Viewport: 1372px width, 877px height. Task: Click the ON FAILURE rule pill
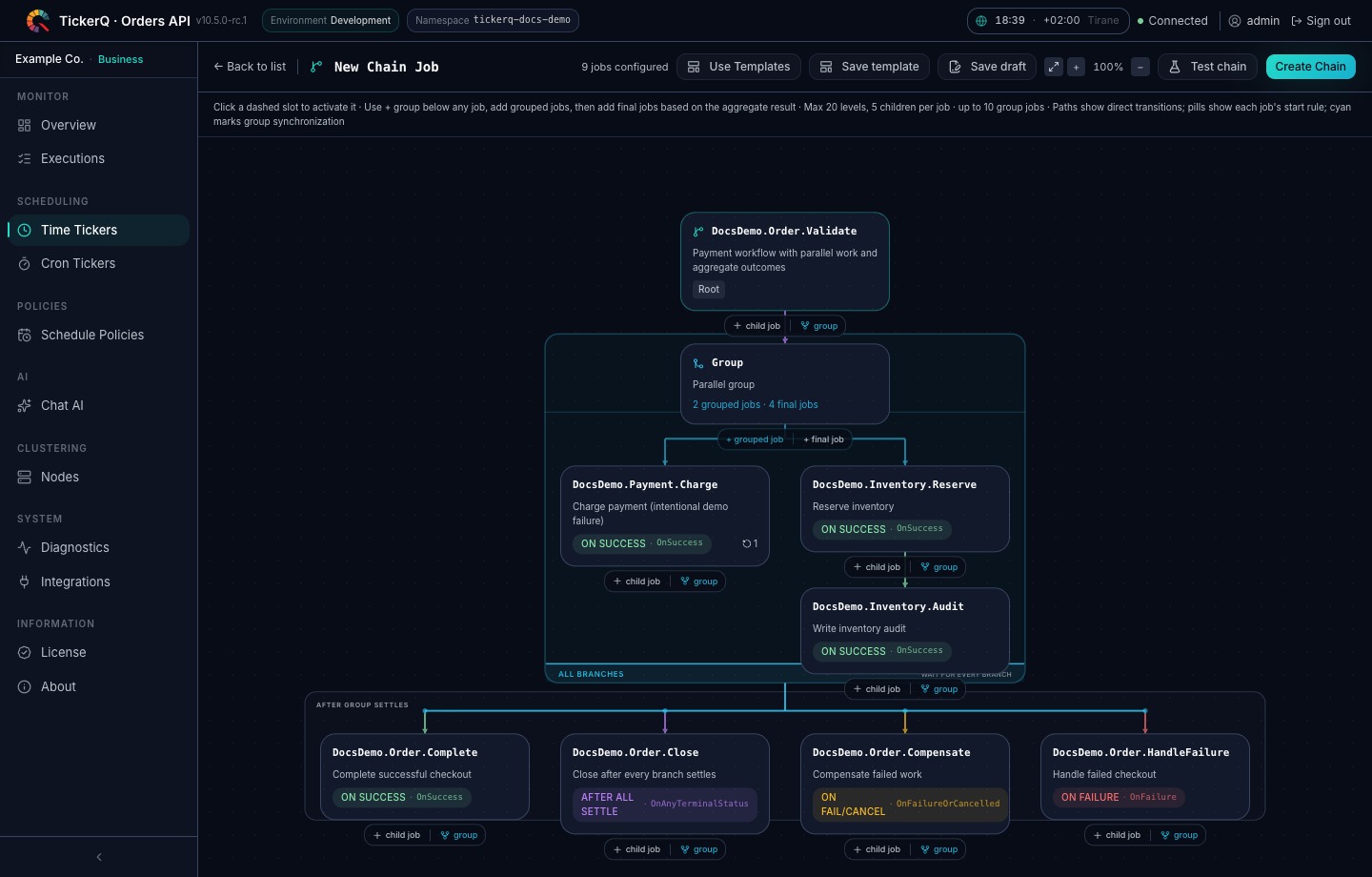pos(1119,797)
